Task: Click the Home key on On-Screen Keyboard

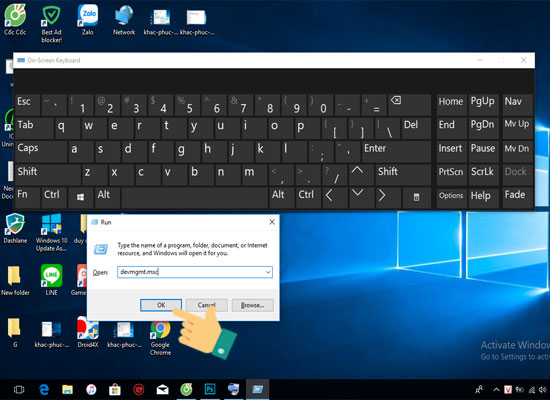Action: (x=451, y=105)
